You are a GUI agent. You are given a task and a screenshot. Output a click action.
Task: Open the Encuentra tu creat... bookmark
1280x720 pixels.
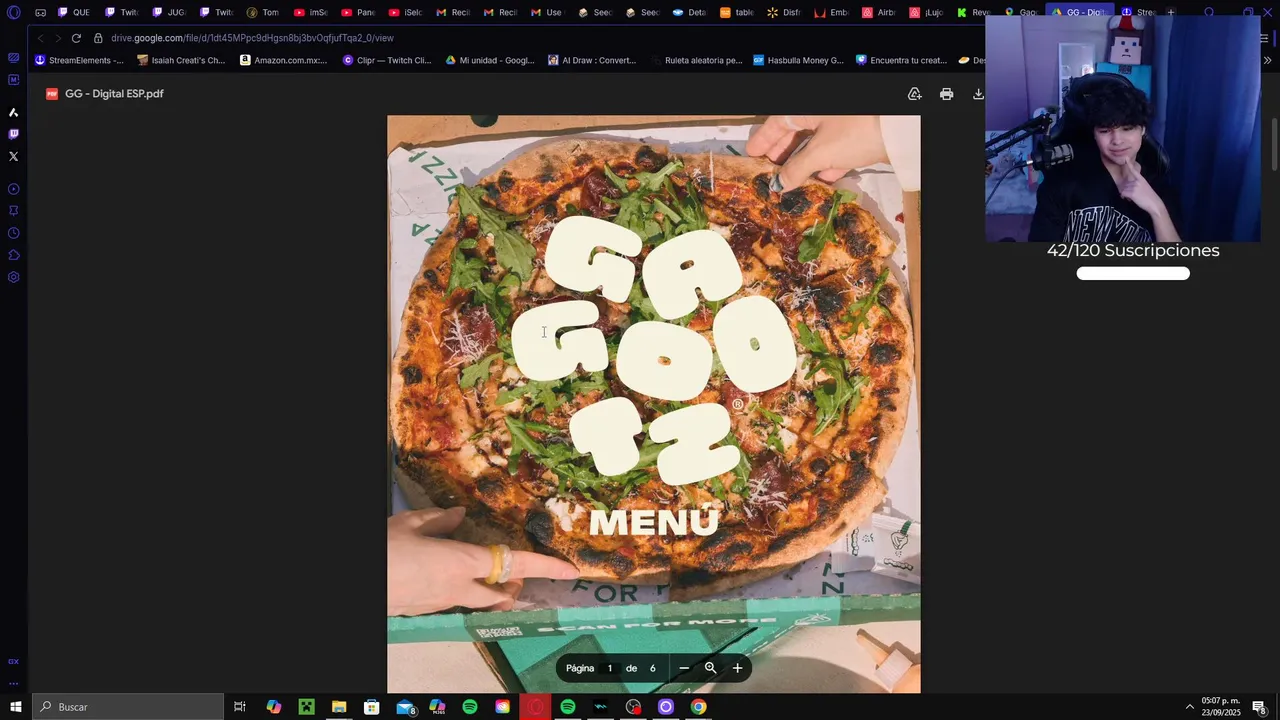(x=901, y=60)
